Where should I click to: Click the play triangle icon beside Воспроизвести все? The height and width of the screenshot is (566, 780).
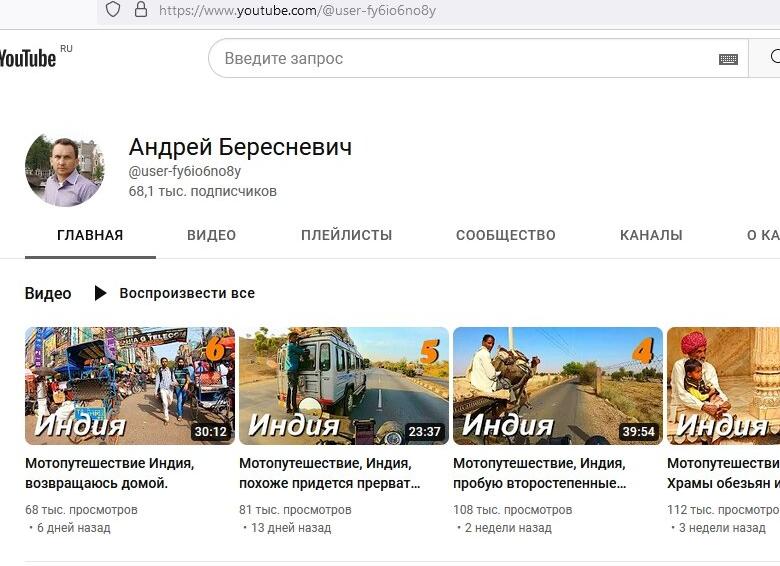(100, 293)
